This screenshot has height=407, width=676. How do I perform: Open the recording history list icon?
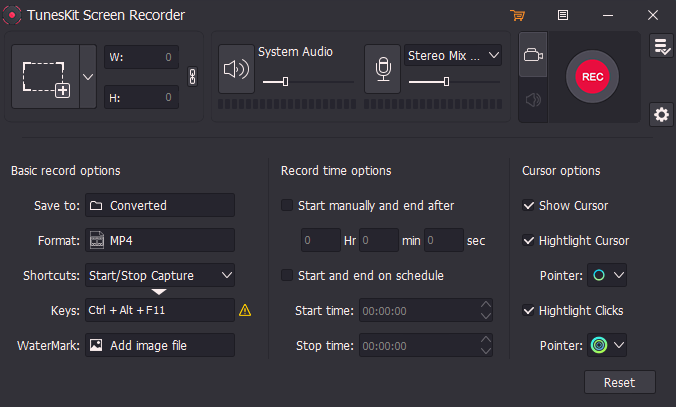point(660,46)
